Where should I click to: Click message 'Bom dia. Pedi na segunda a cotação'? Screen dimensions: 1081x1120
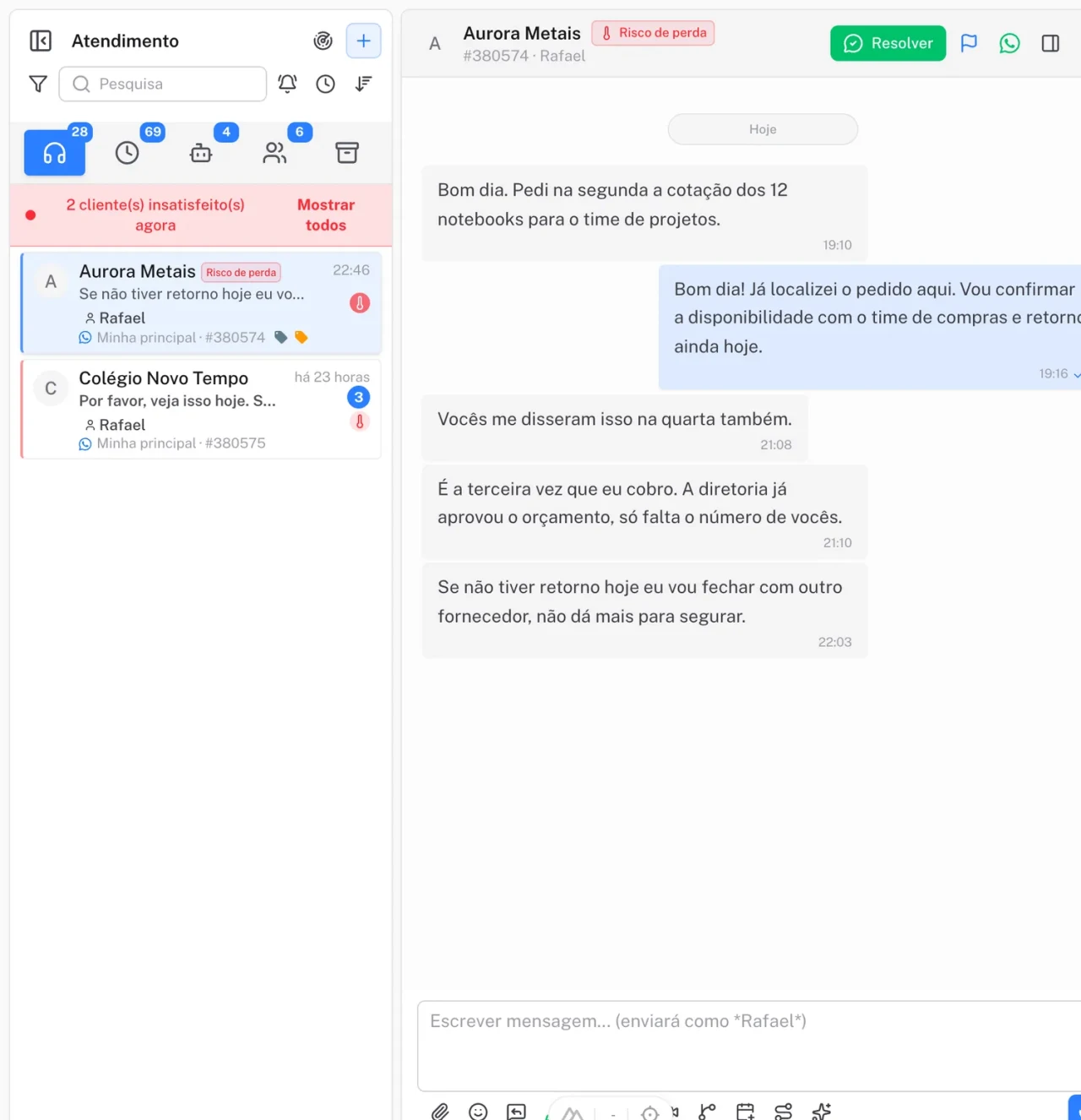[644, 213]
